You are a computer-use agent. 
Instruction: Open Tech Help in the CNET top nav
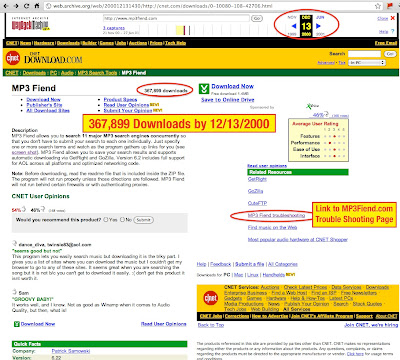[175, 43]
